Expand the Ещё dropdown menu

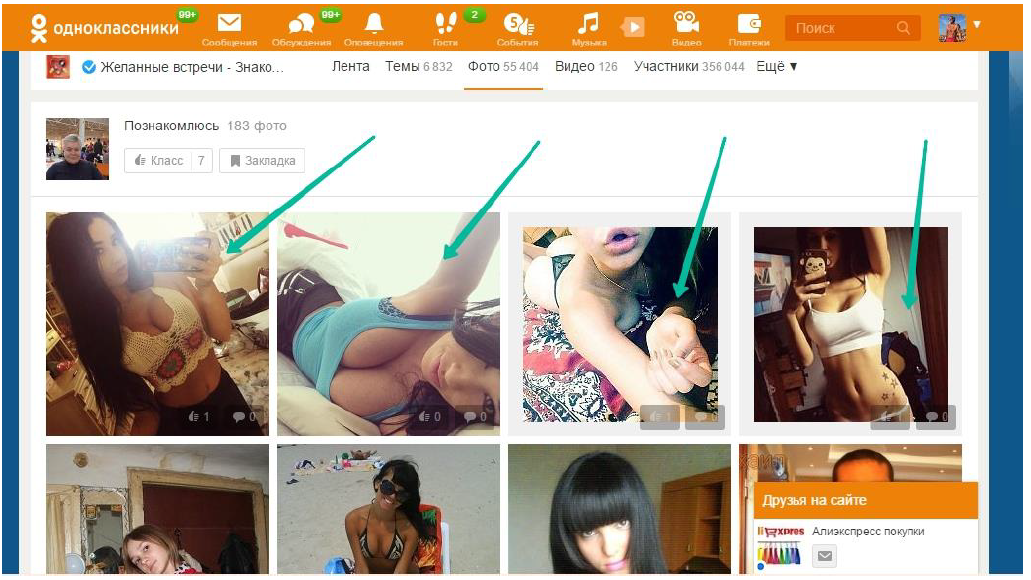coord(777,67)
